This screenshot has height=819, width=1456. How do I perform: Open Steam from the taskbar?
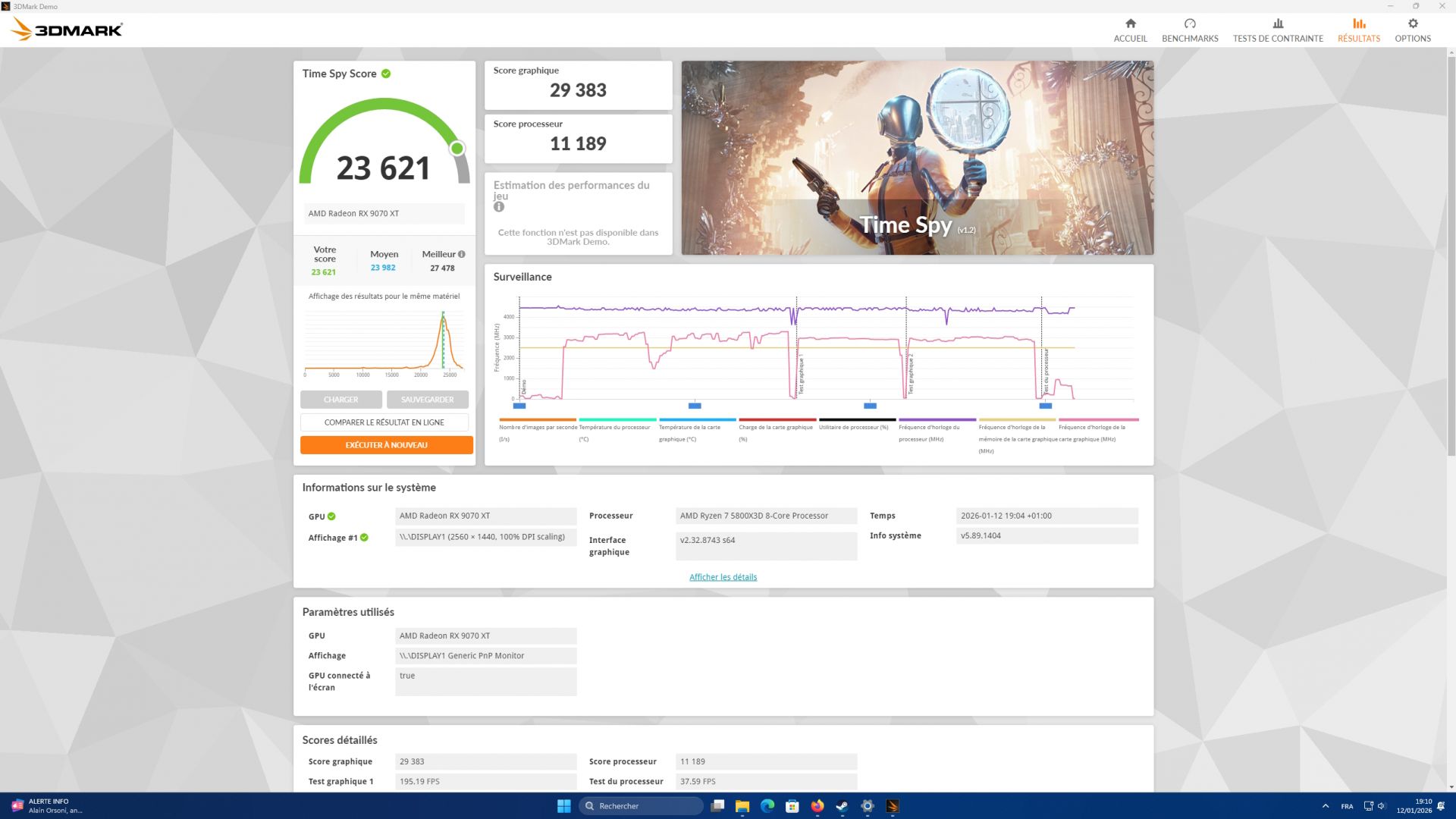[x=842, y=806]
